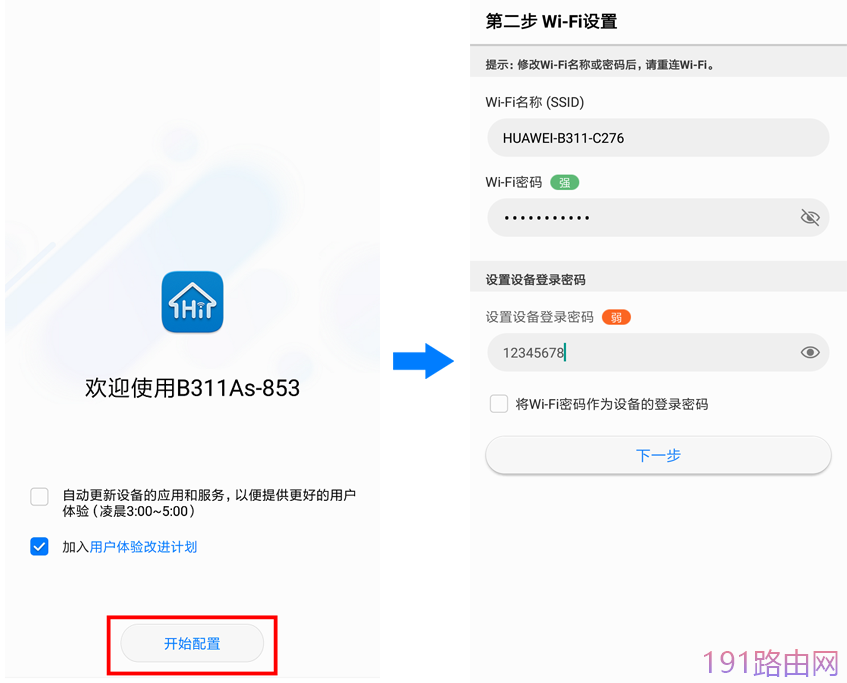Screen dimensions: 847x683
Task: Uncheck join user experience improvement plan
Action: (x=39, y=546)
